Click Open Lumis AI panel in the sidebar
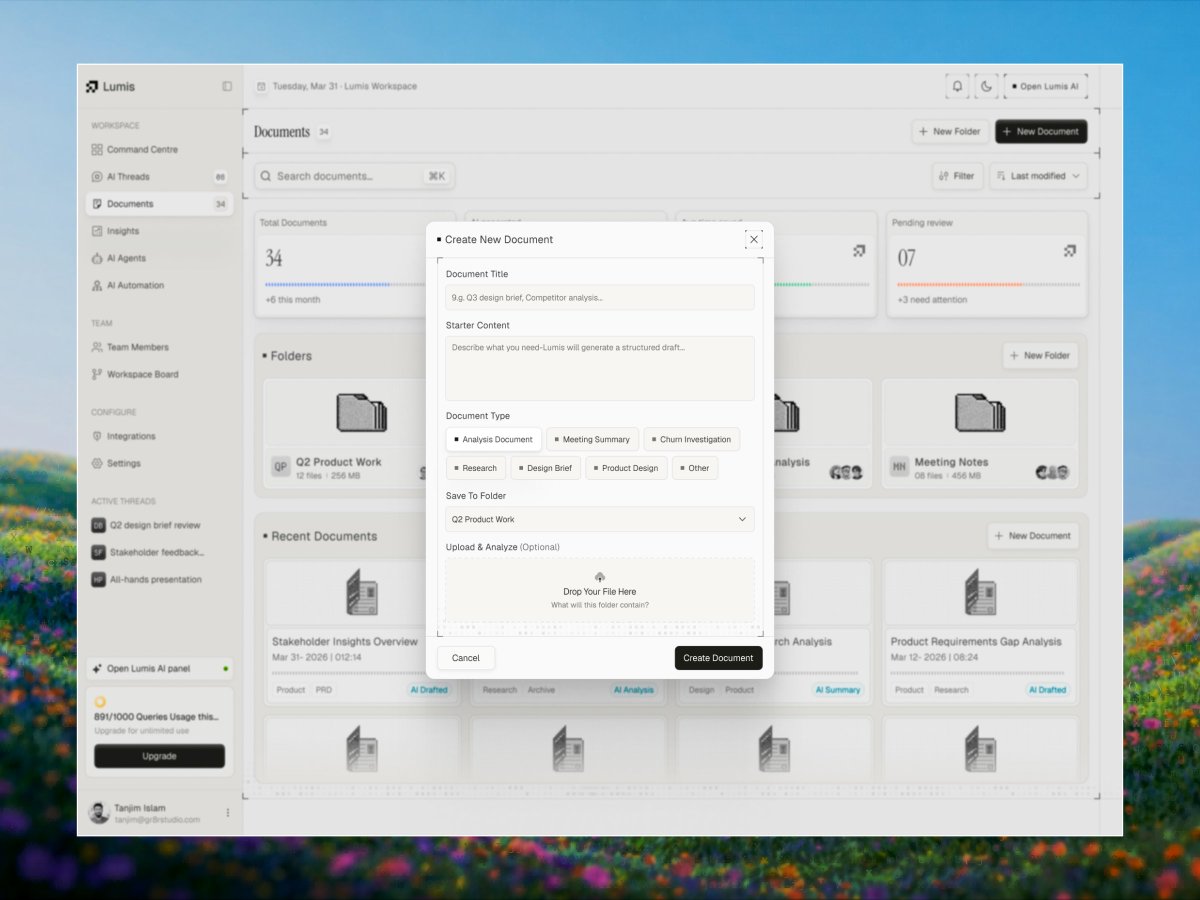Image resolution: width=1200 pixels, height=900 pixels. coord(160,668)
